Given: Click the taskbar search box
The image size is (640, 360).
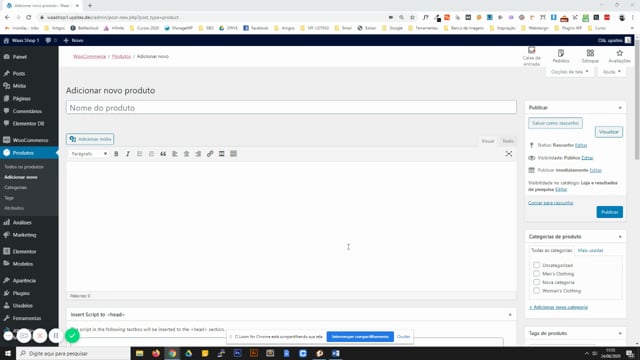Looking at the screenshot, I should coord(73,353).
